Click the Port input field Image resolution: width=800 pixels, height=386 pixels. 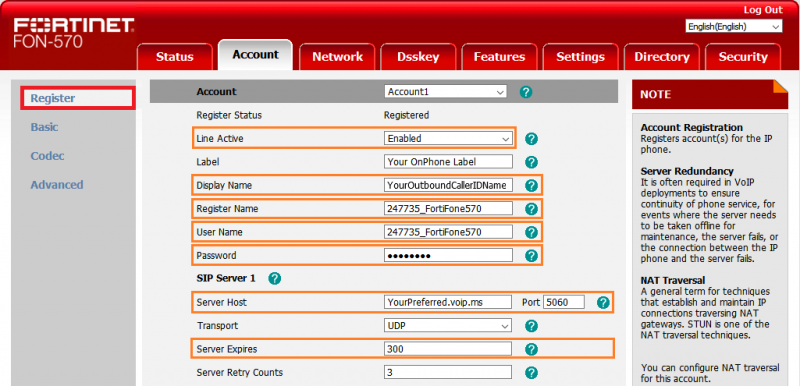point(564,302)
